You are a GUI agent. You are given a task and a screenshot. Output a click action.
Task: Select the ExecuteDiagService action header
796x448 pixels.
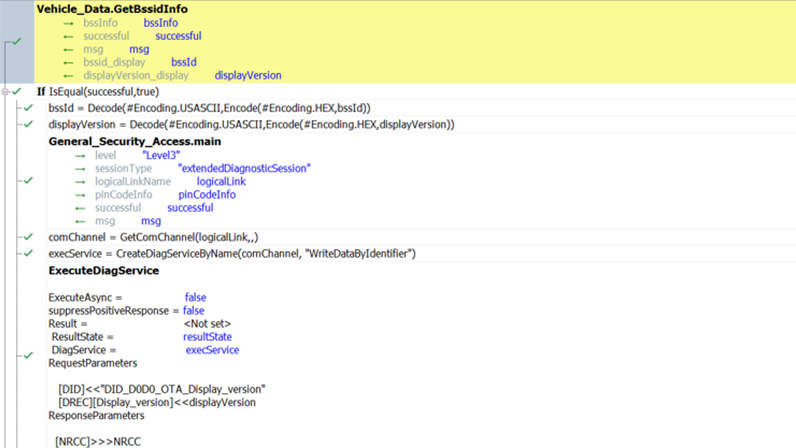tap(103, 271)
